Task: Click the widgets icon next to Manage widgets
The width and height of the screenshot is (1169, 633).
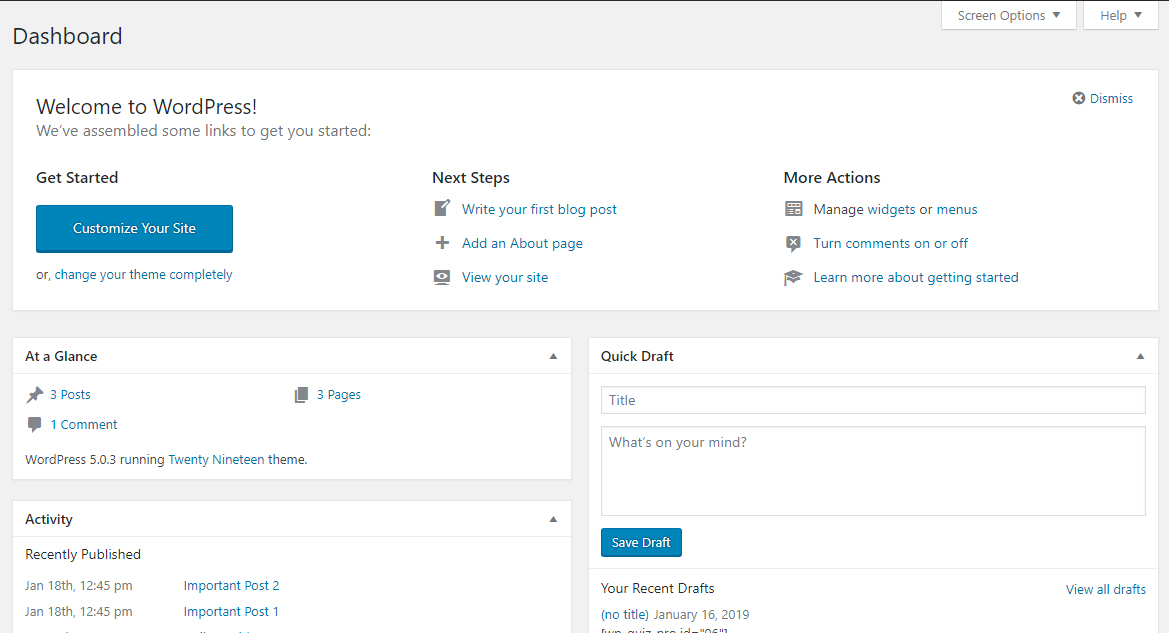Action: pyautogui.click(x=794, y=209)
